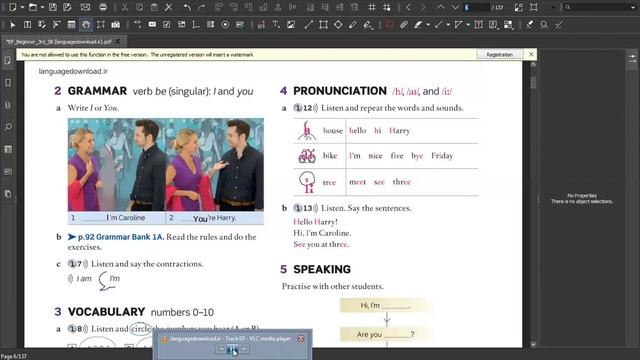Save the document with the floppy icon
This screenshot has height=360, width=640.
point(53,7)
